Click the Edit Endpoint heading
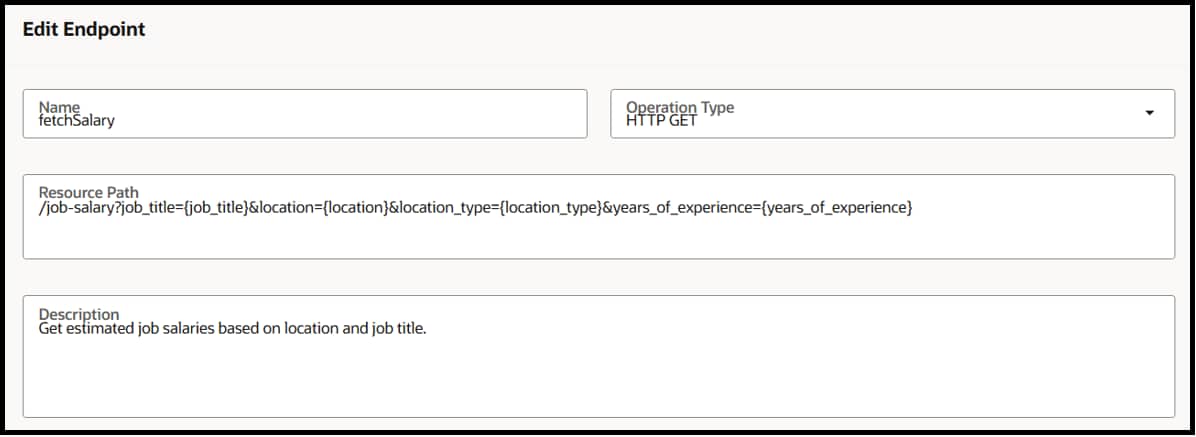This screenshot has width=1196, height=437. tap(83, 30)
